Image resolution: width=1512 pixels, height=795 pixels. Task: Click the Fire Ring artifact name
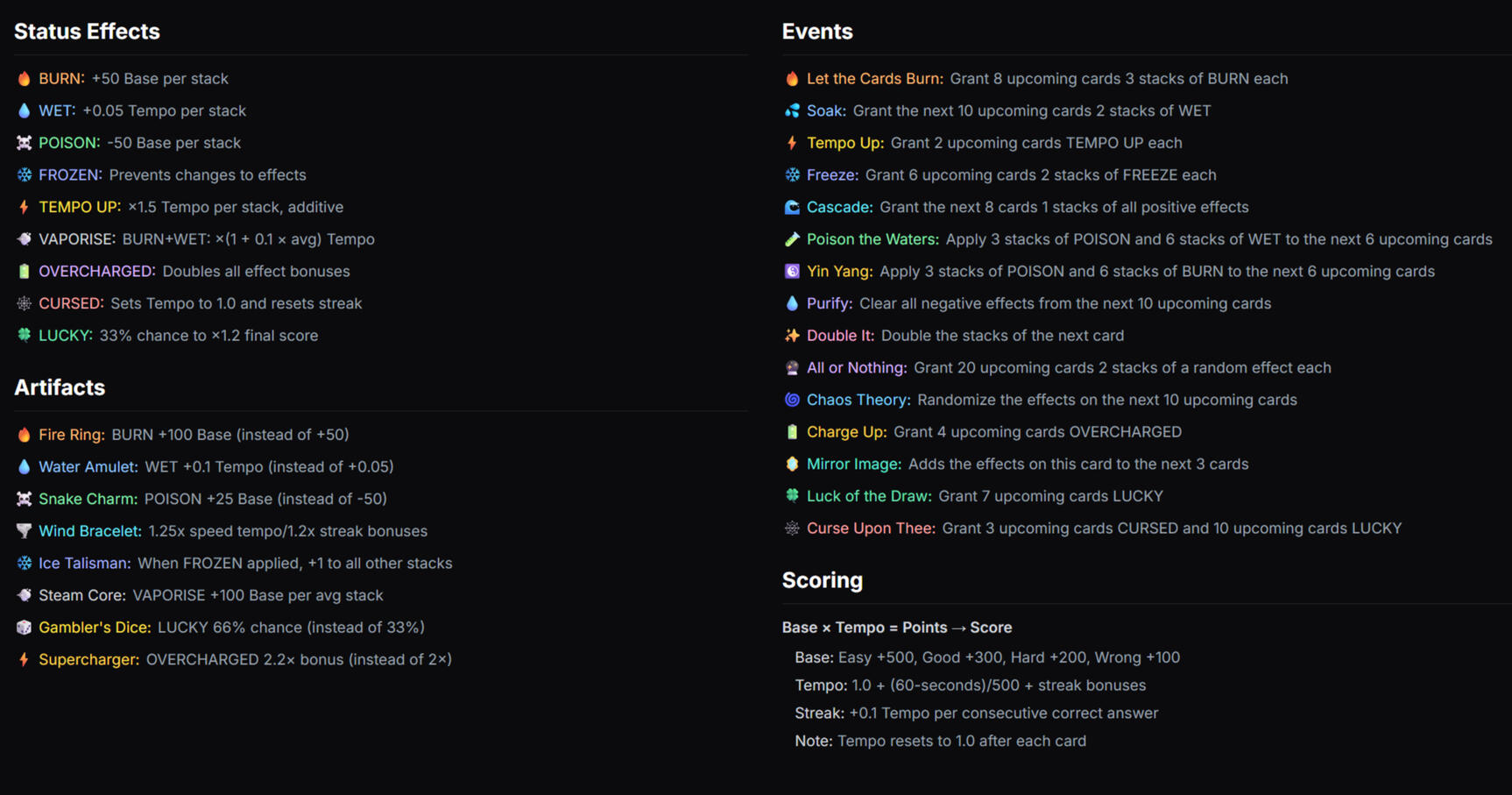coord(71,435)
